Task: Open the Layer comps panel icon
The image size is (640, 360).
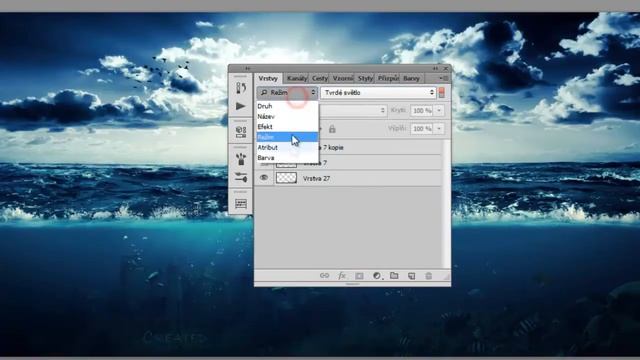Action: click(x=241, y=203)
